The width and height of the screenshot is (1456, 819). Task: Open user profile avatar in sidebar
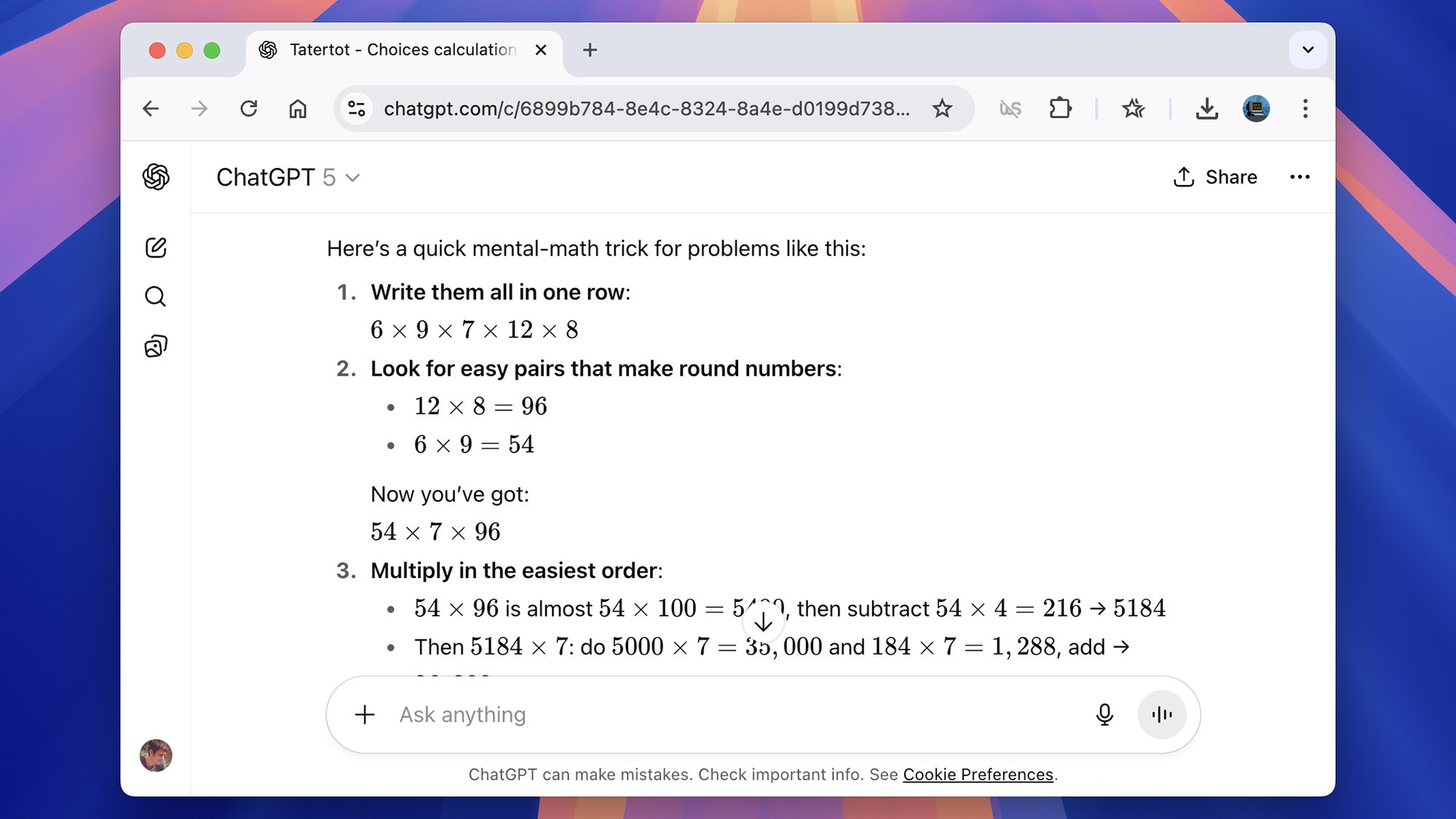click(x=156, y=755)
